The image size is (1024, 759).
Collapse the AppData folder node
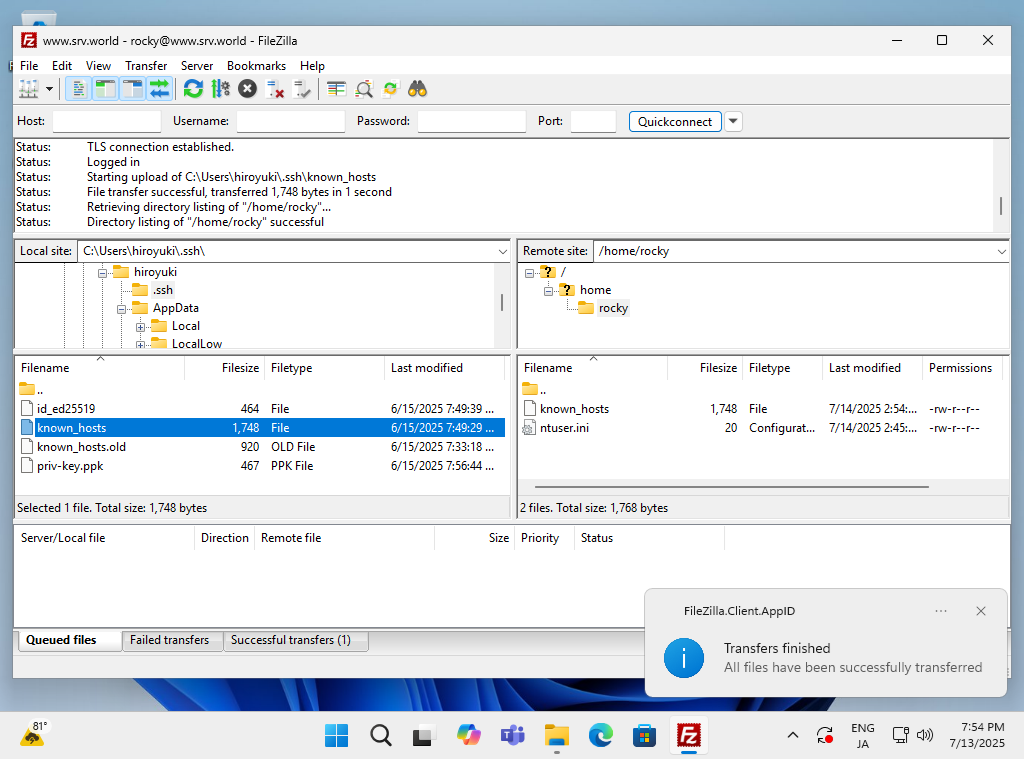(x=121, y=309)
